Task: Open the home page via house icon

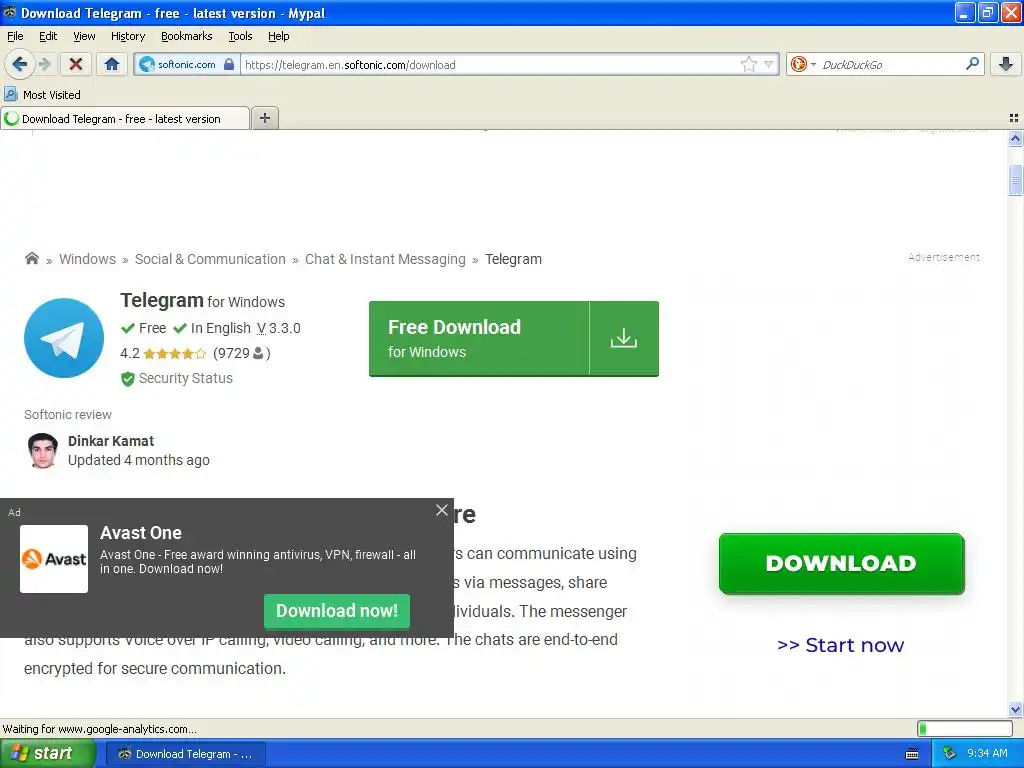Action: coord(112,64)
